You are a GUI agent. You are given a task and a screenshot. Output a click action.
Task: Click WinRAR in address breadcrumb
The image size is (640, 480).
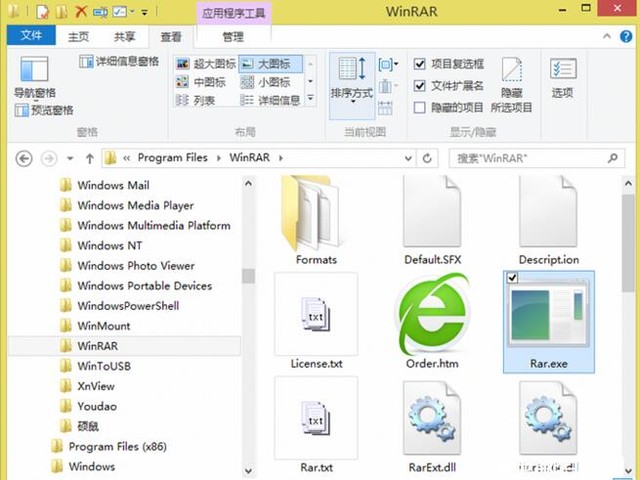249,158
